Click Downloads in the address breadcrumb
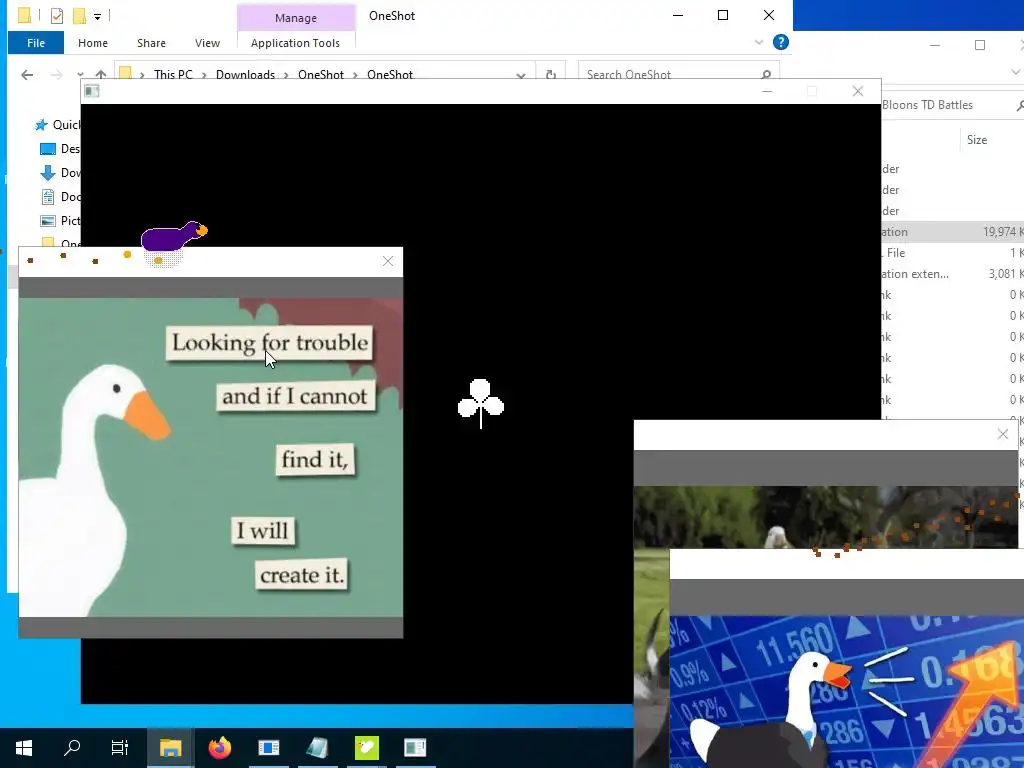1024x768 pixels. point(245,74)
